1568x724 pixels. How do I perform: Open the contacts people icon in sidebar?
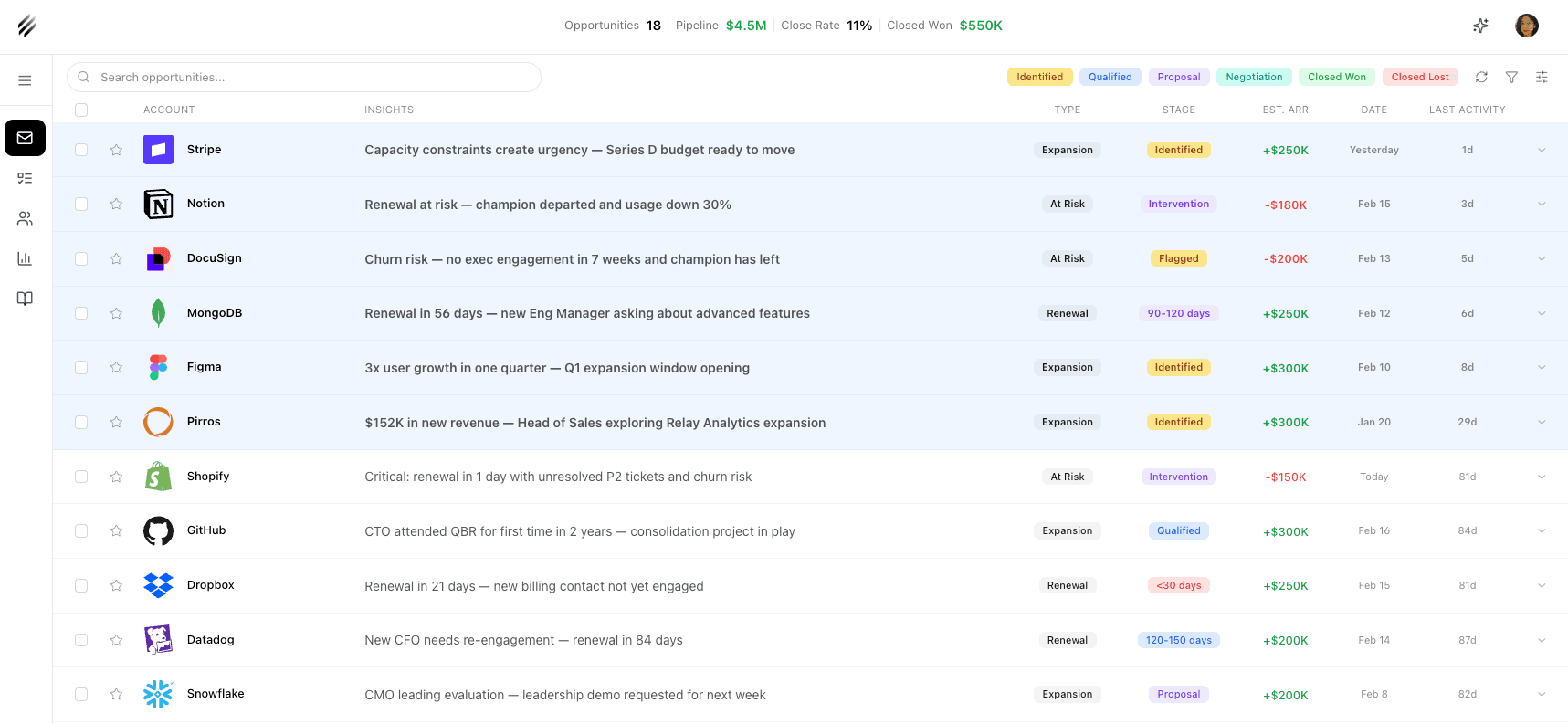tap(25, 218)
